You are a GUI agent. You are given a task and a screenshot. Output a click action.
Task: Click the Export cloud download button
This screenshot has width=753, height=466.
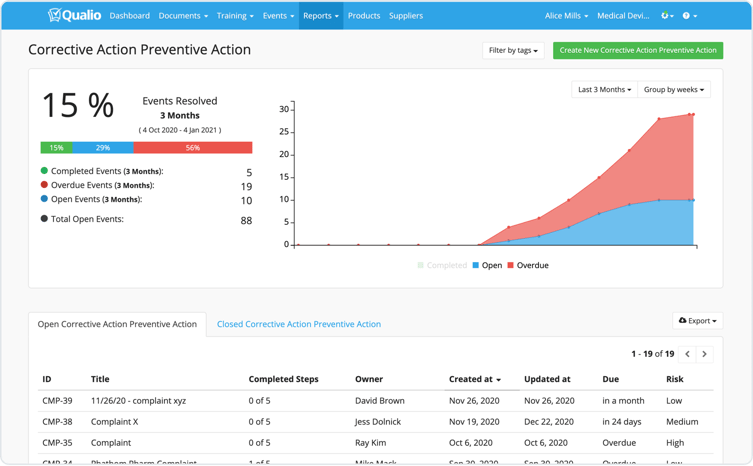click(697, 321)
